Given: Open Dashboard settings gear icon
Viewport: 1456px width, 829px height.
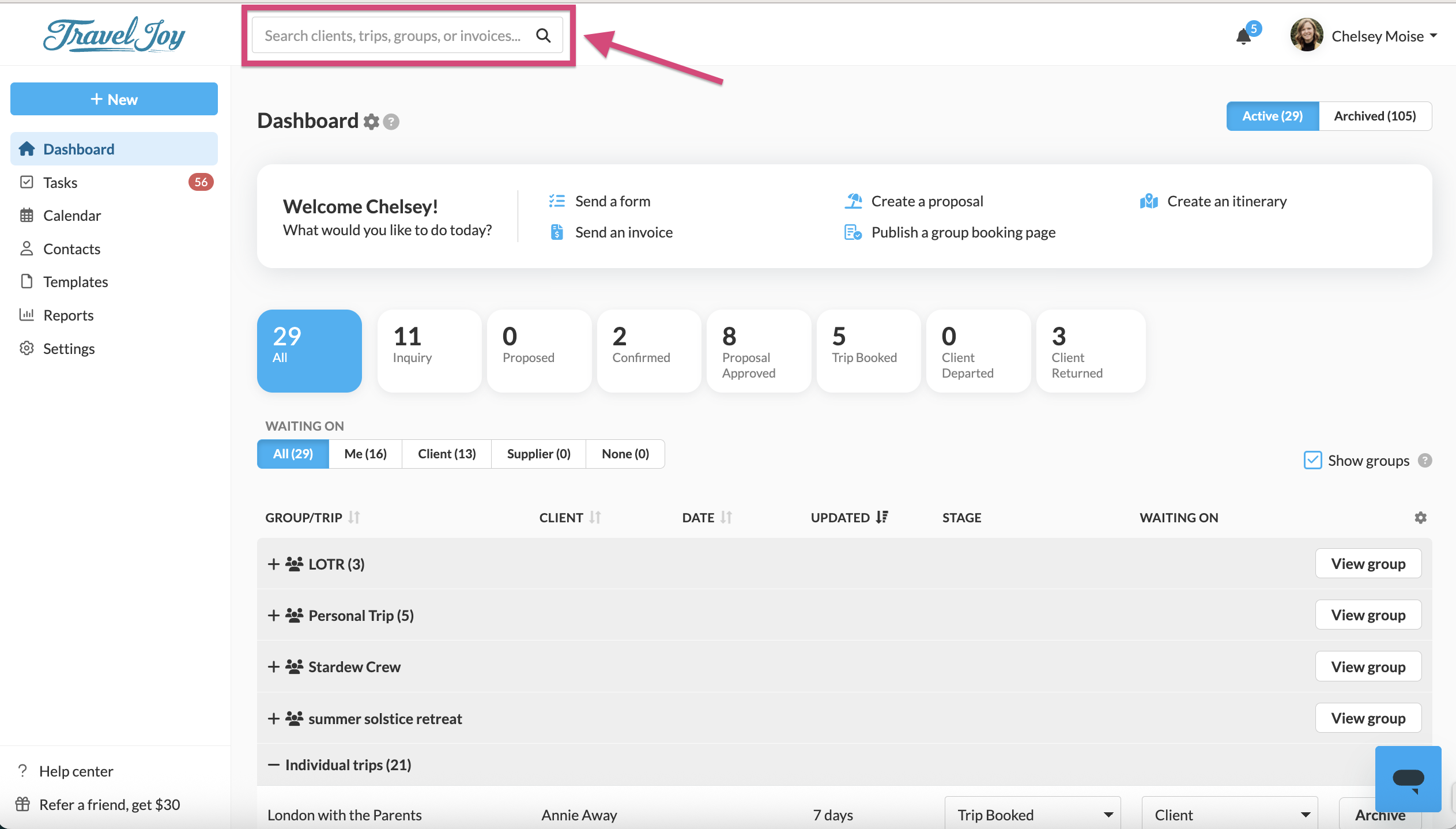Looking at the screenshot, I should point(371,122).
